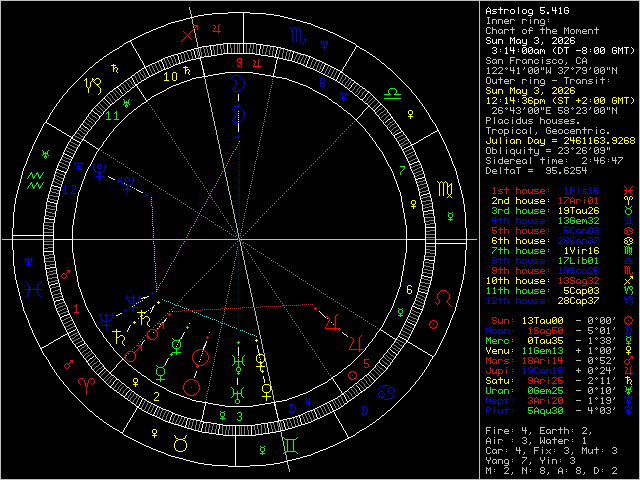Click the green transit Uranus glyph above Aquarius
Image resolution: width=640 pixels, height=480 pixels.
click(46, 154)
